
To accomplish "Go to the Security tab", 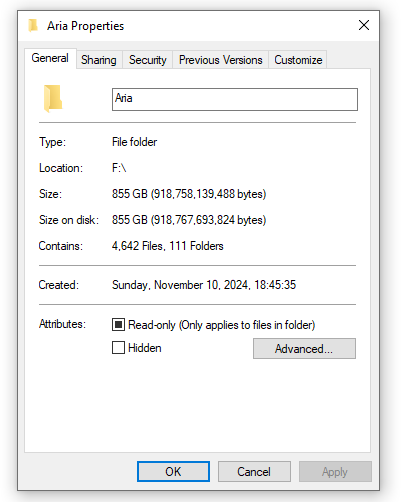I will (x=147, y=60).
